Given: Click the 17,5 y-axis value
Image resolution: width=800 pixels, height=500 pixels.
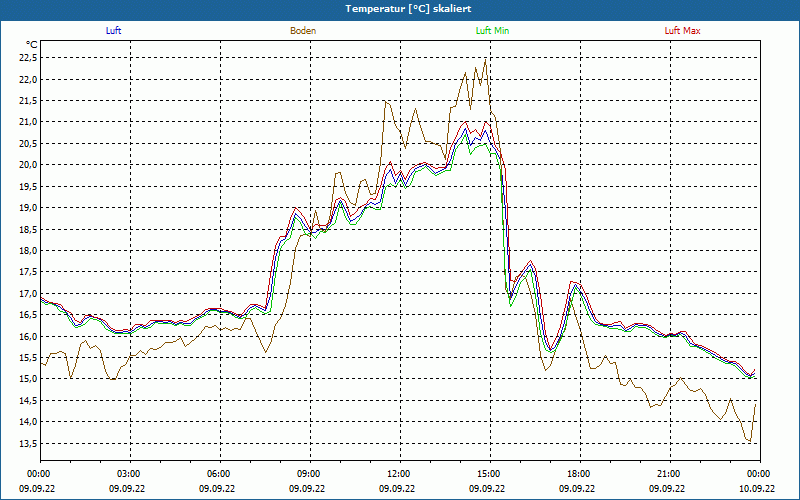Looking at the screenshot, I should 27,272.
